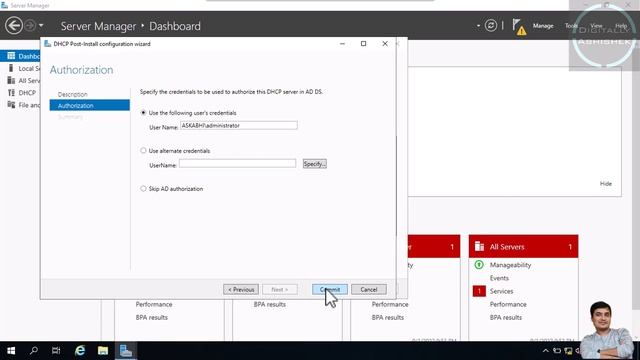Open Performance in All Servers tile
The image size is (640, 360).
coord(508,304)
